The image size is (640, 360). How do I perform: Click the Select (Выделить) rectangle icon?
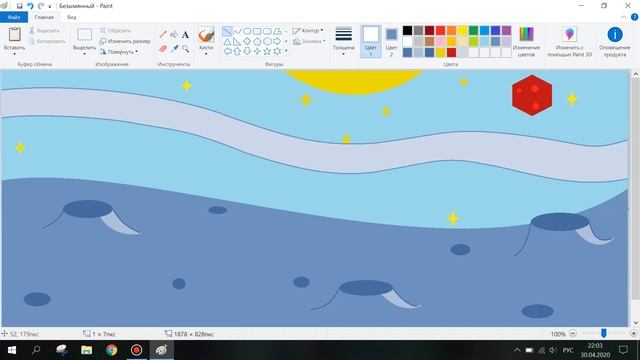pos(84,34)
